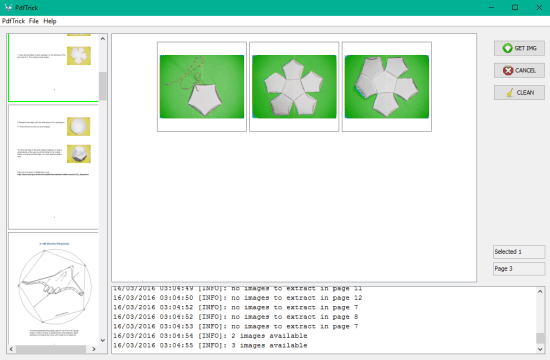Click log line '3 images available'
The height and width of the screenshot is (360, 550).
click(x=210, y=345)
